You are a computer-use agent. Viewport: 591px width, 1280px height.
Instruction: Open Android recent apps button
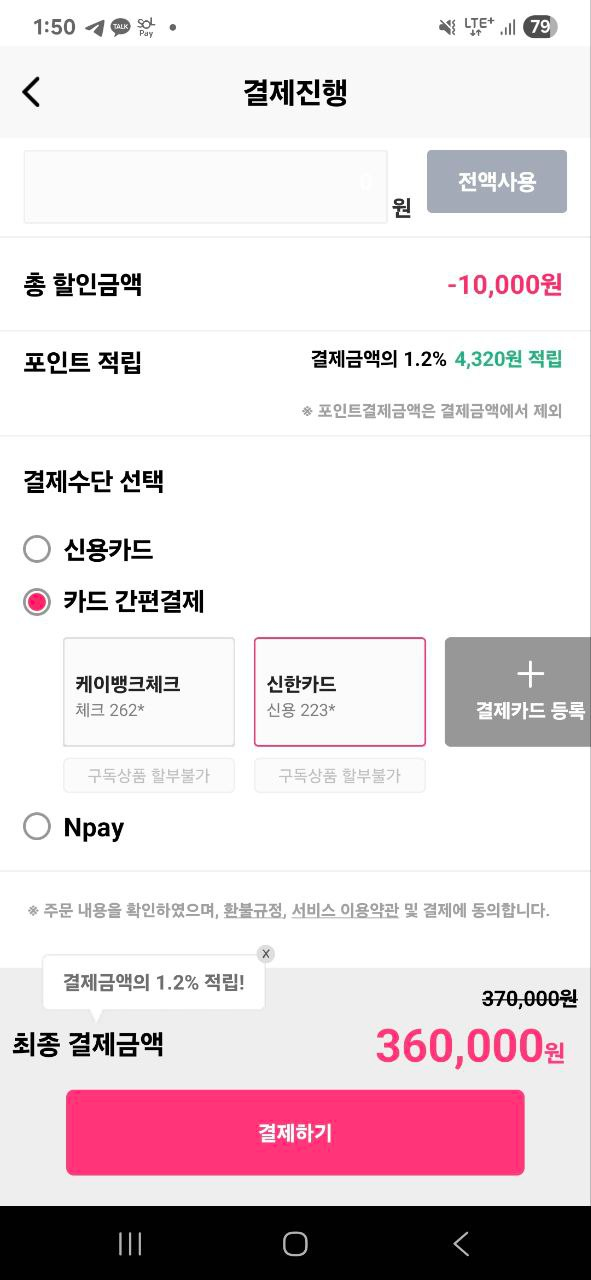pyautogui.click(x=130, y=1243)
